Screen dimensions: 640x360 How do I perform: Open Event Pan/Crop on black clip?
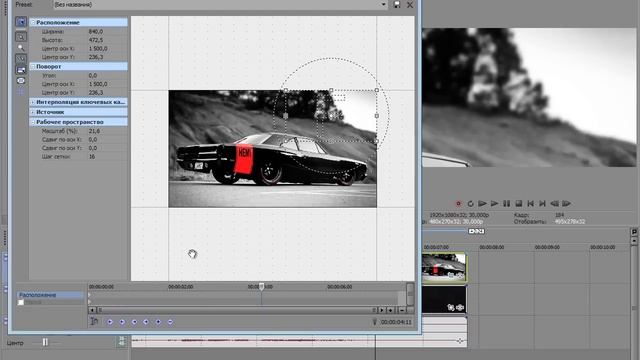(451, 307)
